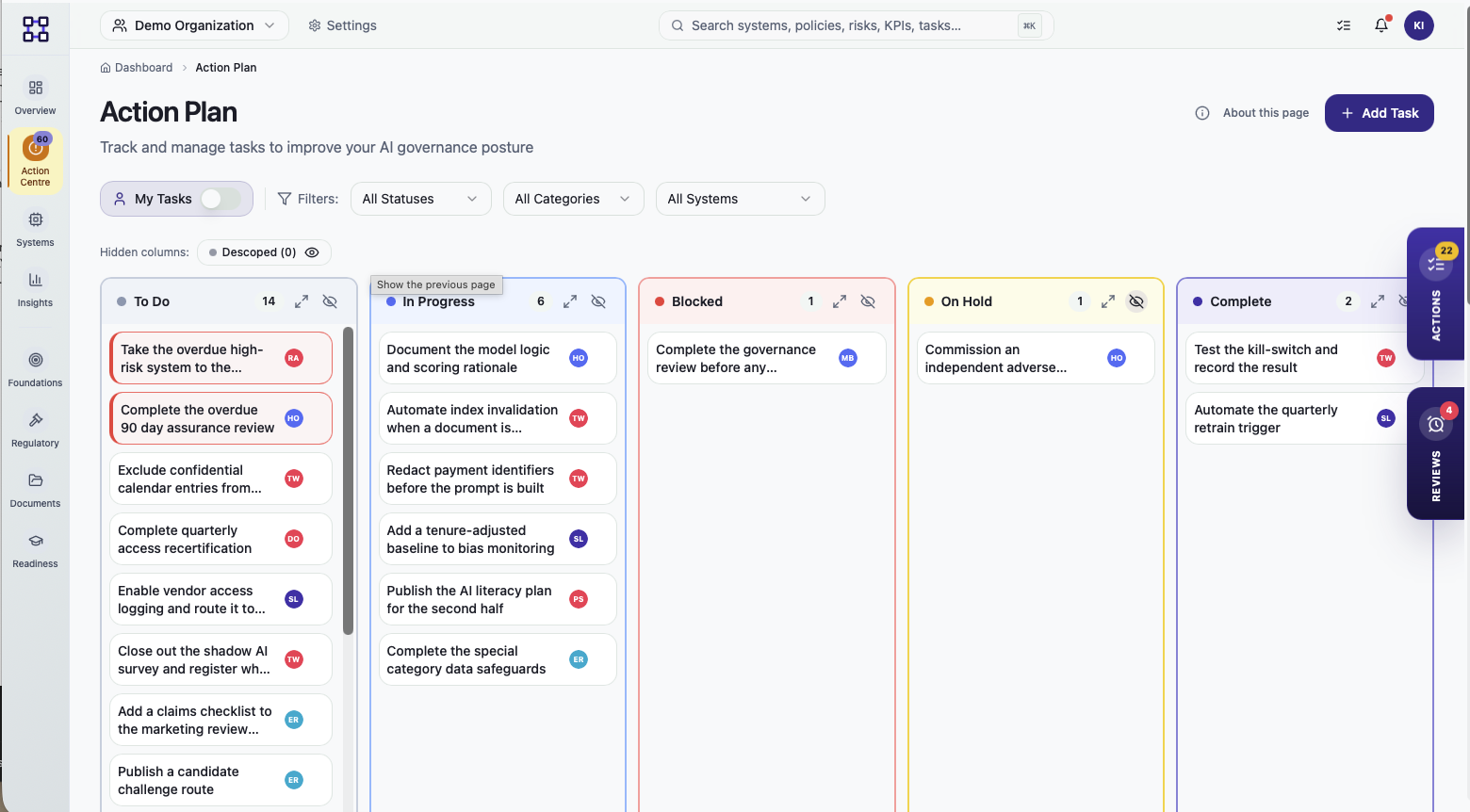Toggle the My Tasks switch
The width and height of the screenshot is (1470, 812).
220,199
